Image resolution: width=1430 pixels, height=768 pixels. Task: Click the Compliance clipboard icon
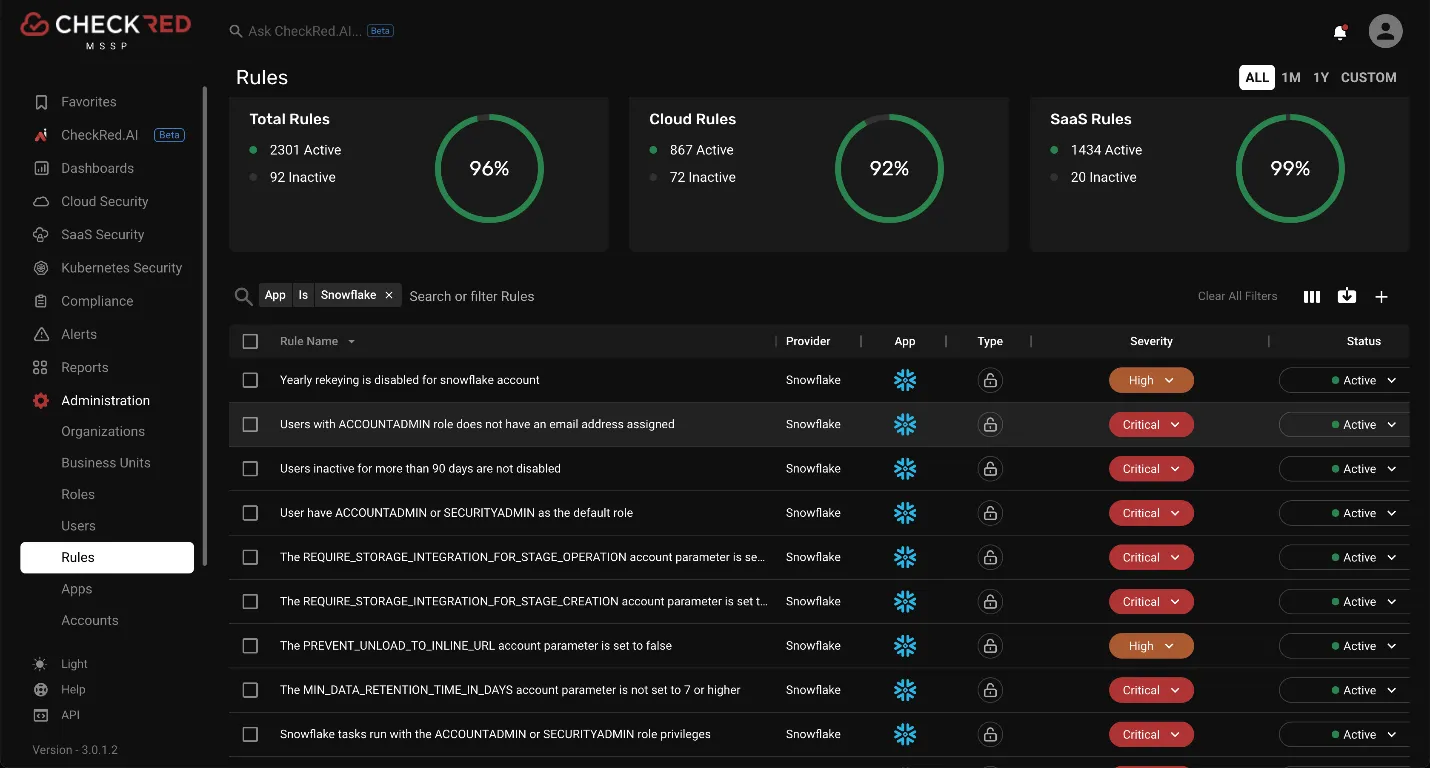coord(41,301)
